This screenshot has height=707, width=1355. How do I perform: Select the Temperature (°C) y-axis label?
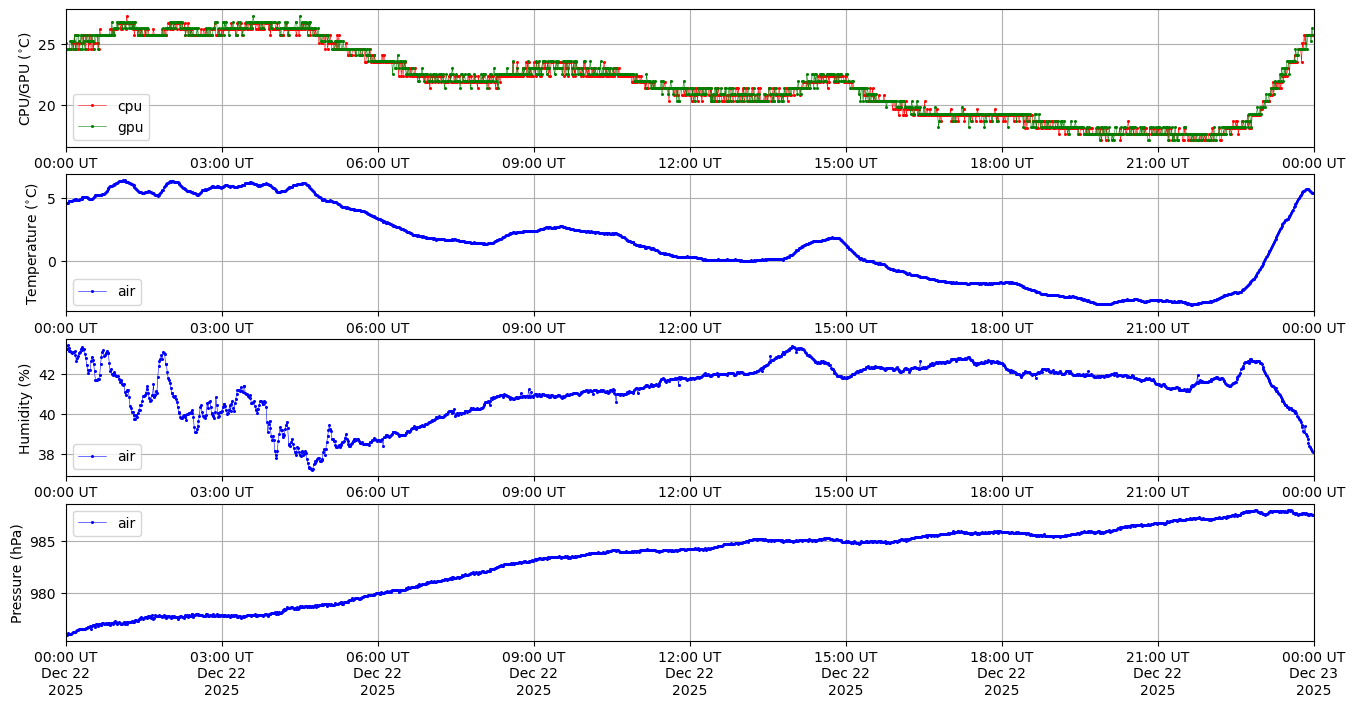[x=31, y=243]
